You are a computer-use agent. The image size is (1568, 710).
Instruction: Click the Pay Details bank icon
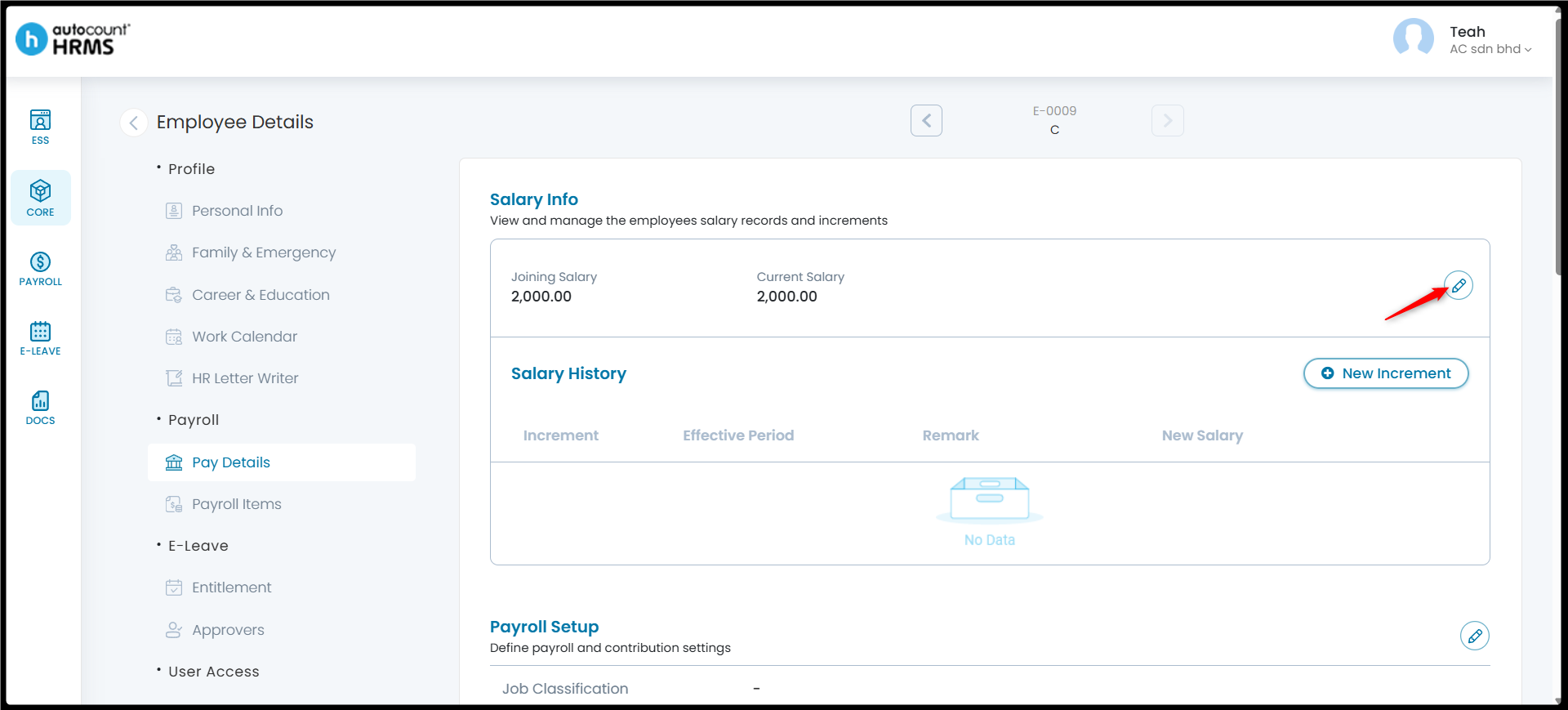pos(174,462)
